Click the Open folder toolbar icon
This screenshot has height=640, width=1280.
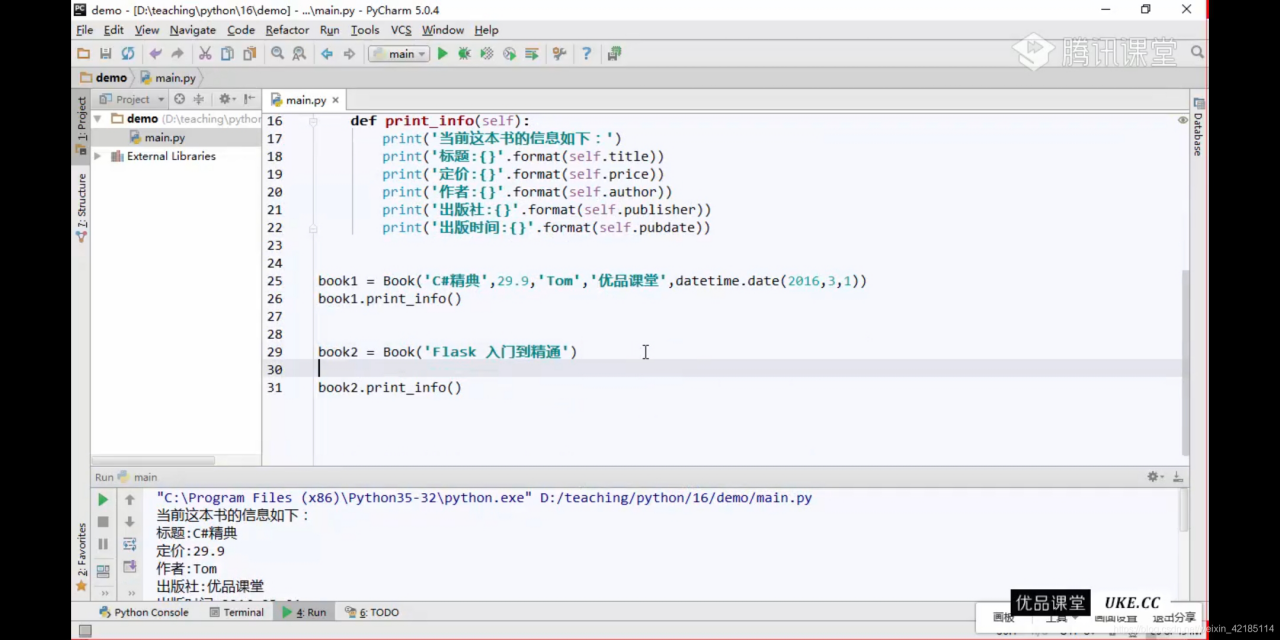(x=84, y=54)
